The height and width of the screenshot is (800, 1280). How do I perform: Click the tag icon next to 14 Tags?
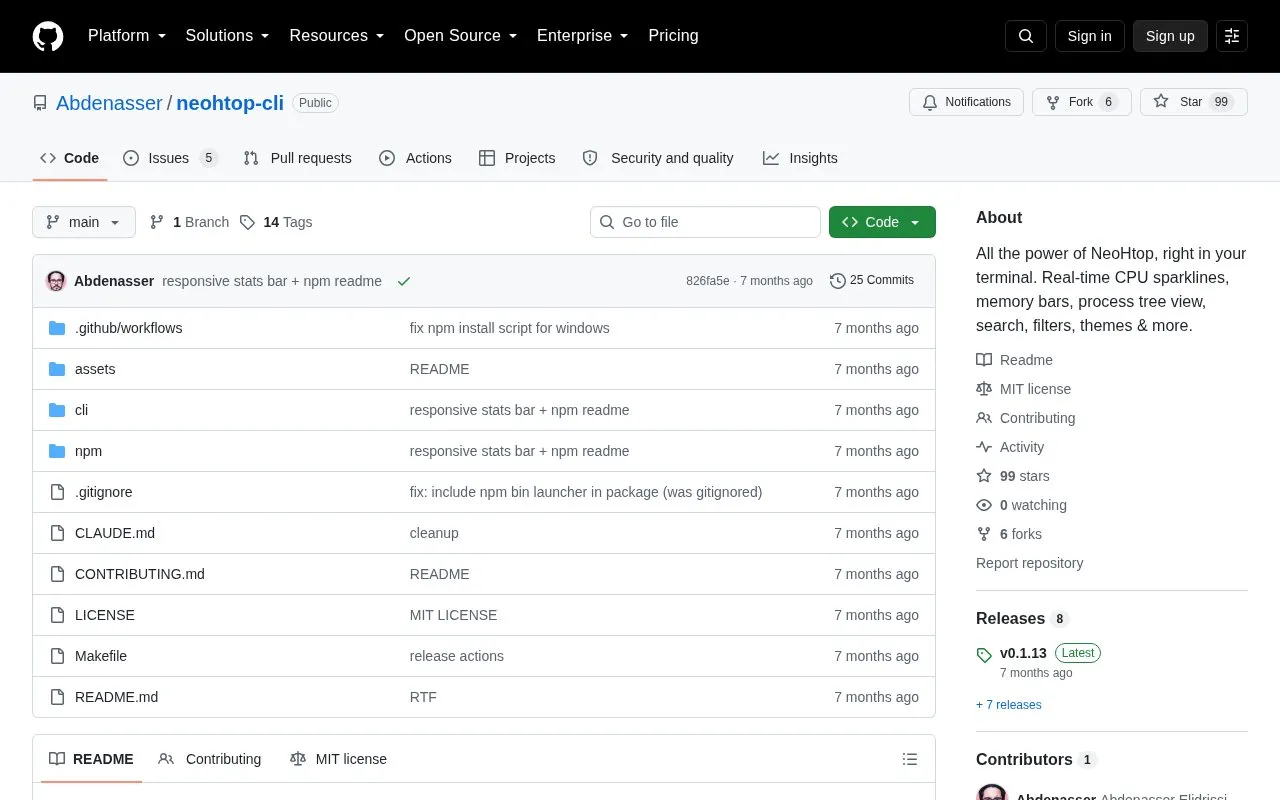247,222
